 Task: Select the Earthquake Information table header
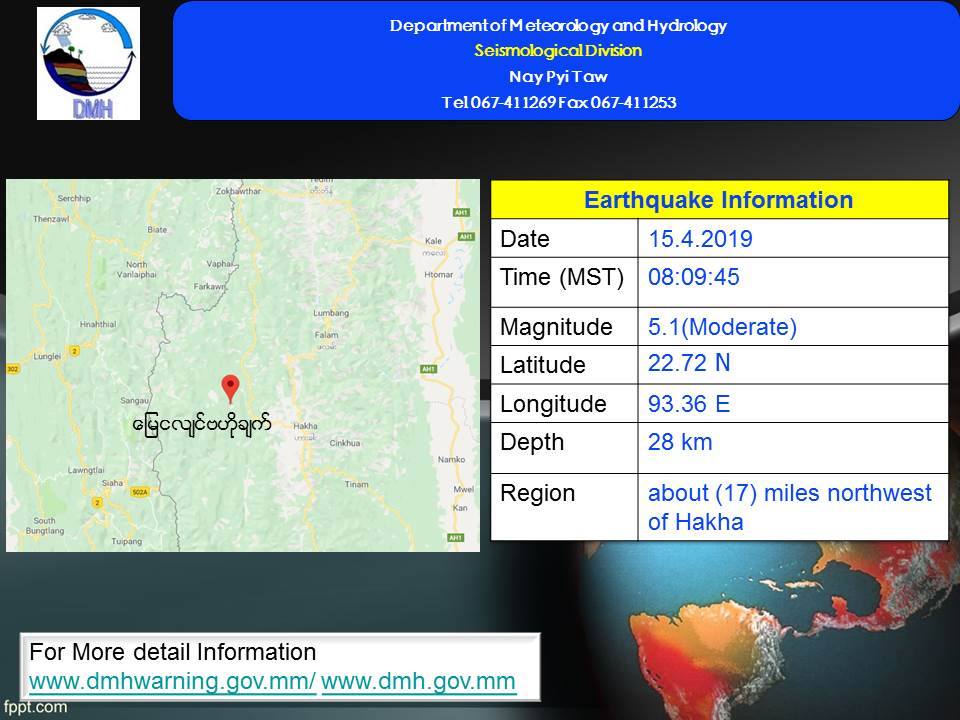pos(718,200)
